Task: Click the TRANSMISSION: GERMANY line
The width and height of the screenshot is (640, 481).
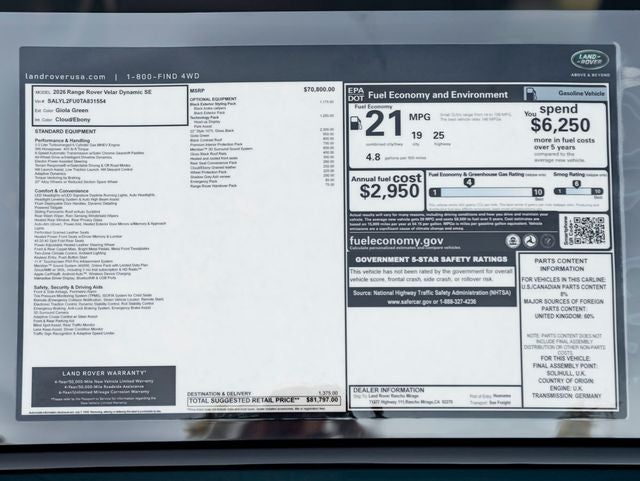Action: click(566, 396)
